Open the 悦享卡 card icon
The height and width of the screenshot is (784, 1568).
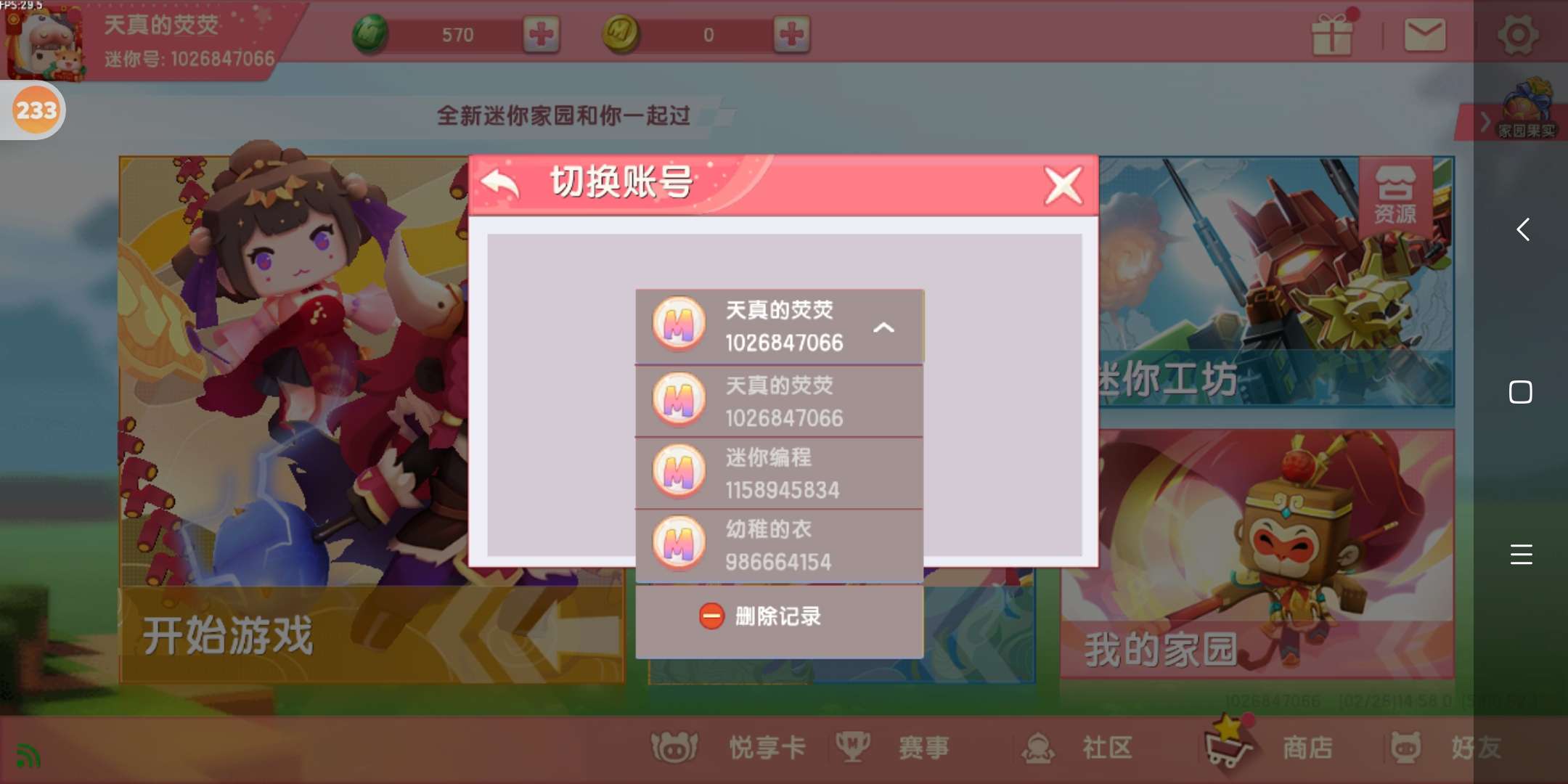coord(674,747)
